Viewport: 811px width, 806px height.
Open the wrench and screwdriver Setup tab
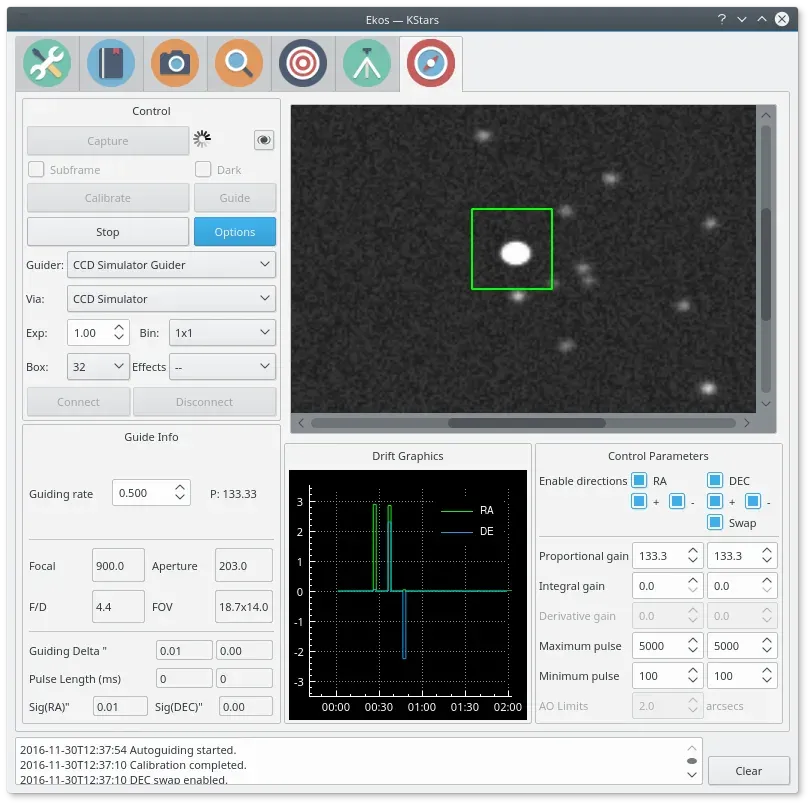tap(47, 63)
